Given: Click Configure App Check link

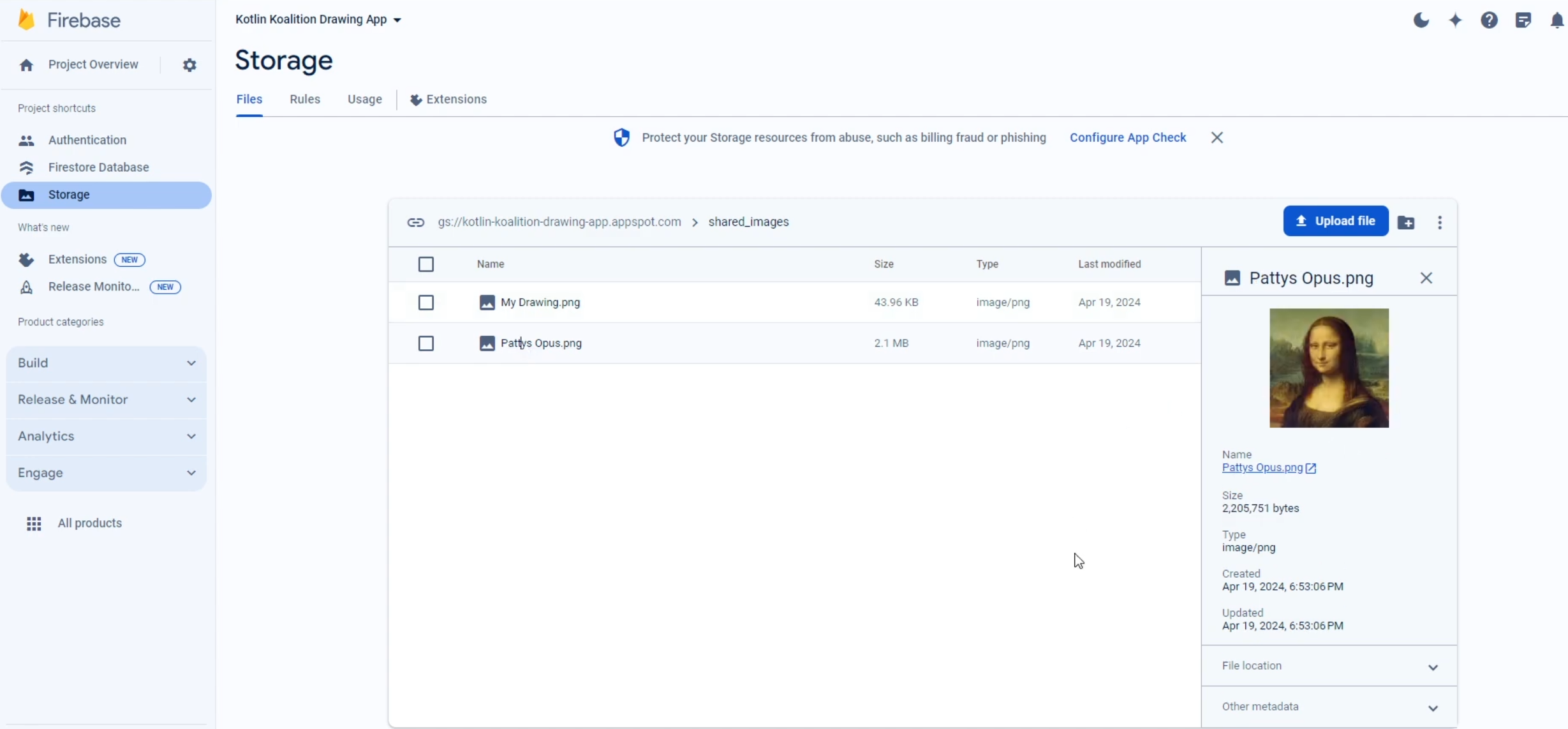Looking at the screenshot, I should click(x=1127, y=138).
